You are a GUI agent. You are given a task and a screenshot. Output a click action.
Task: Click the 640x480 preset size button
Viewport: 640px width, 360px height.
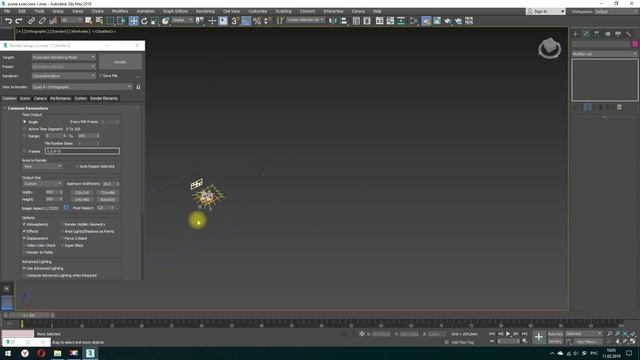click(x=82, y=200)
